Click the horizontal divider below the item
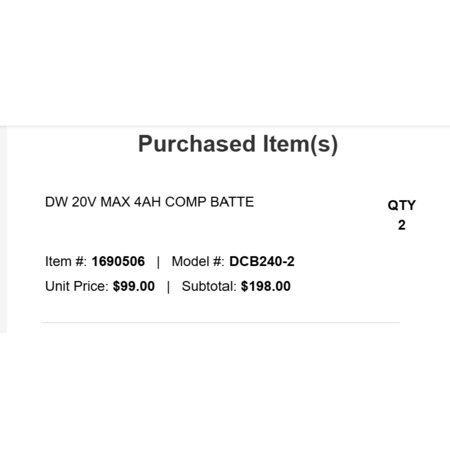This screenshot has width=450, height=450. point(221,322)
